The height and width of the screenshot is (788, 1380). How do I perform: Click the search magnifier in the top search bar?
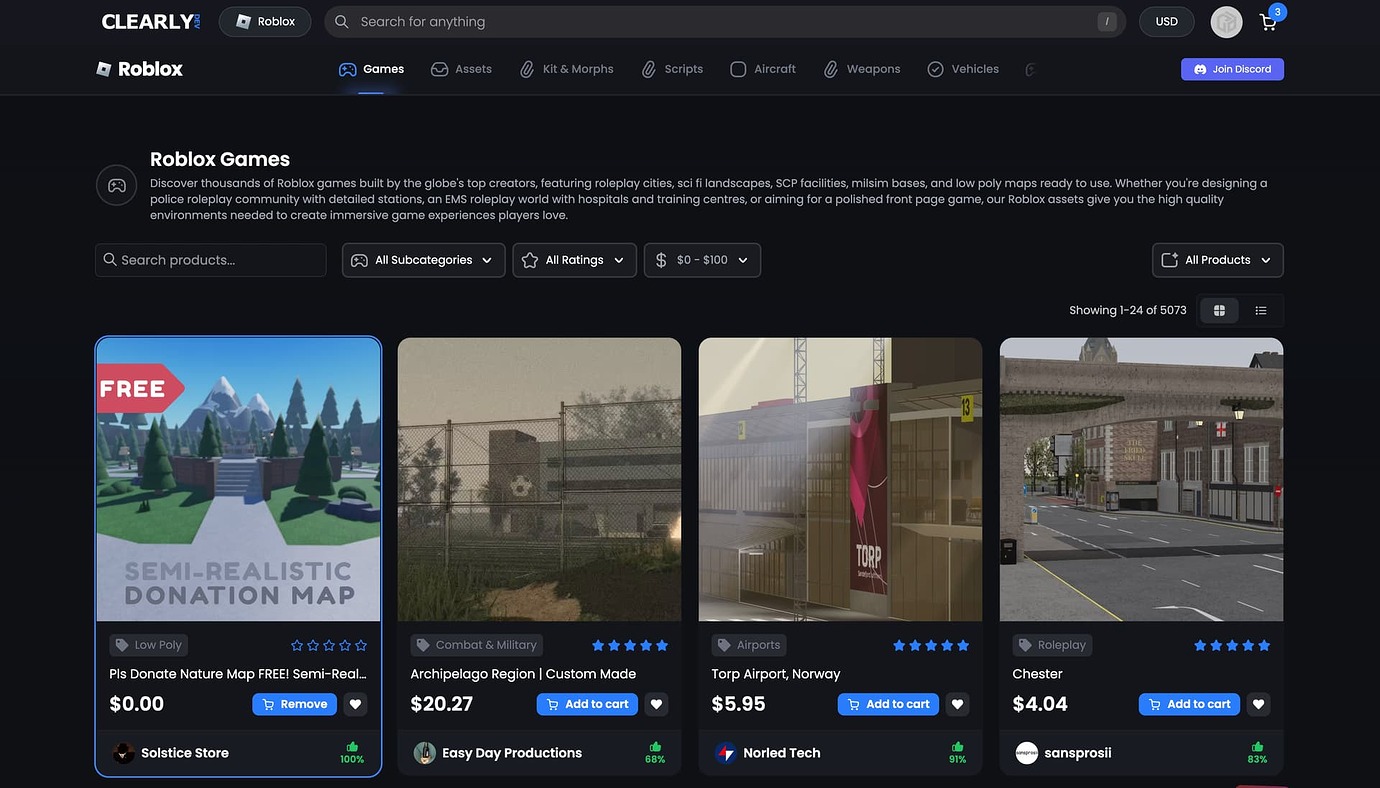[340, 21]
